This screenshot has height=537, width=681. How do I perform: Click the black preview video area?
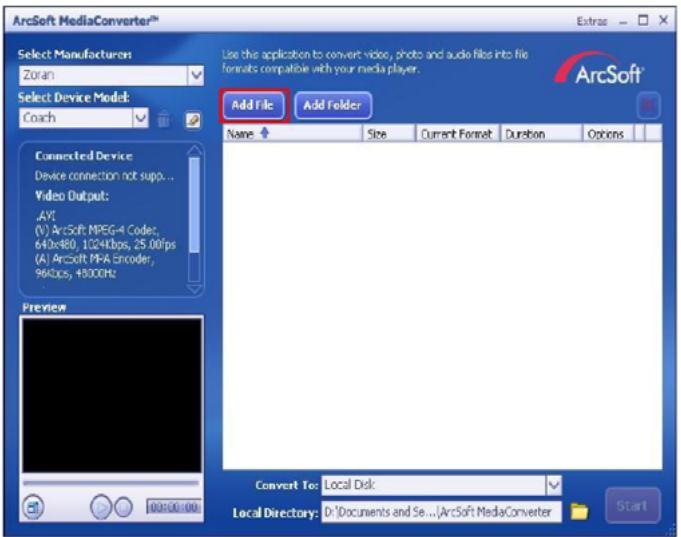coord(112,395)
